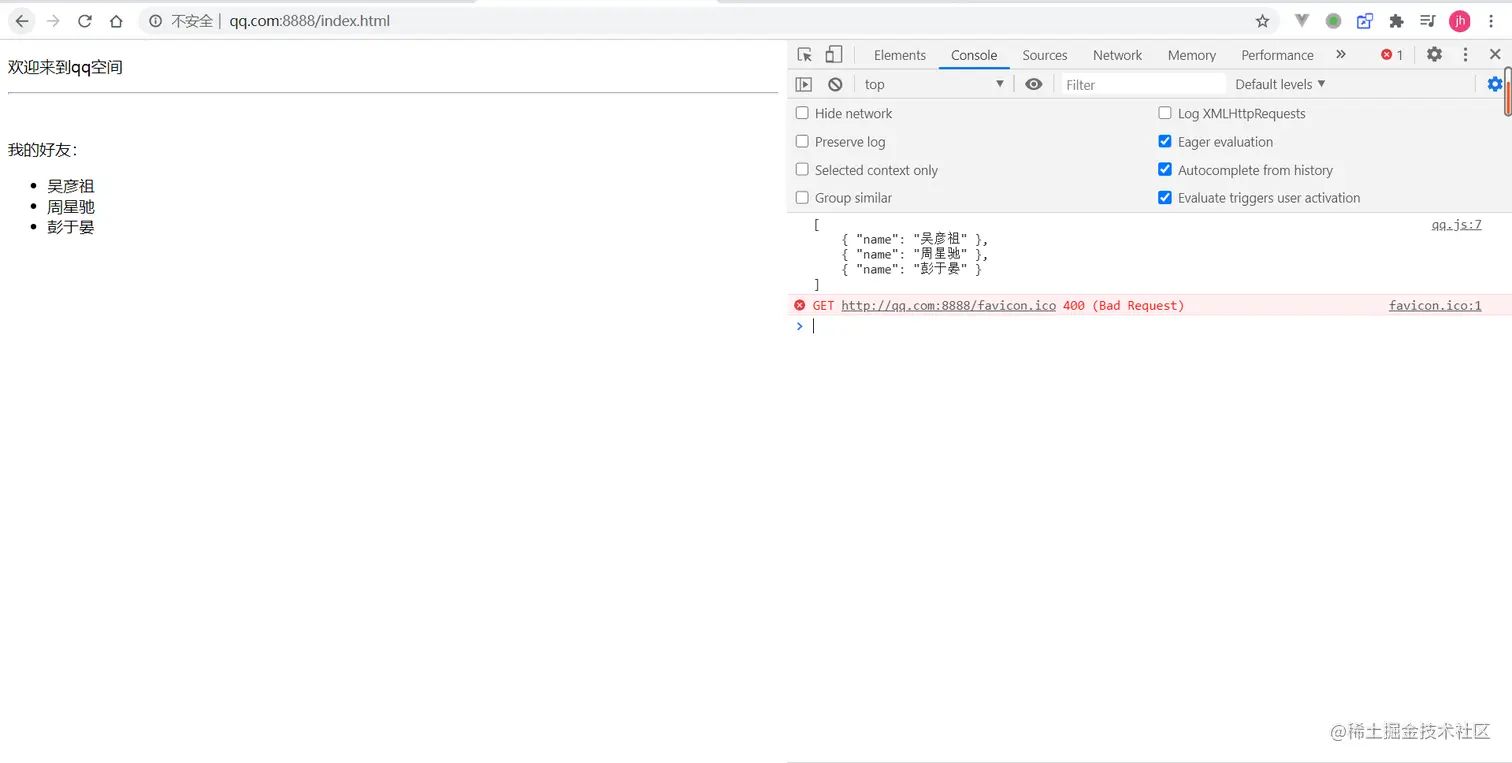Toggle the device toolbar
The image size is (1512, 763).
tap(834, 55)
